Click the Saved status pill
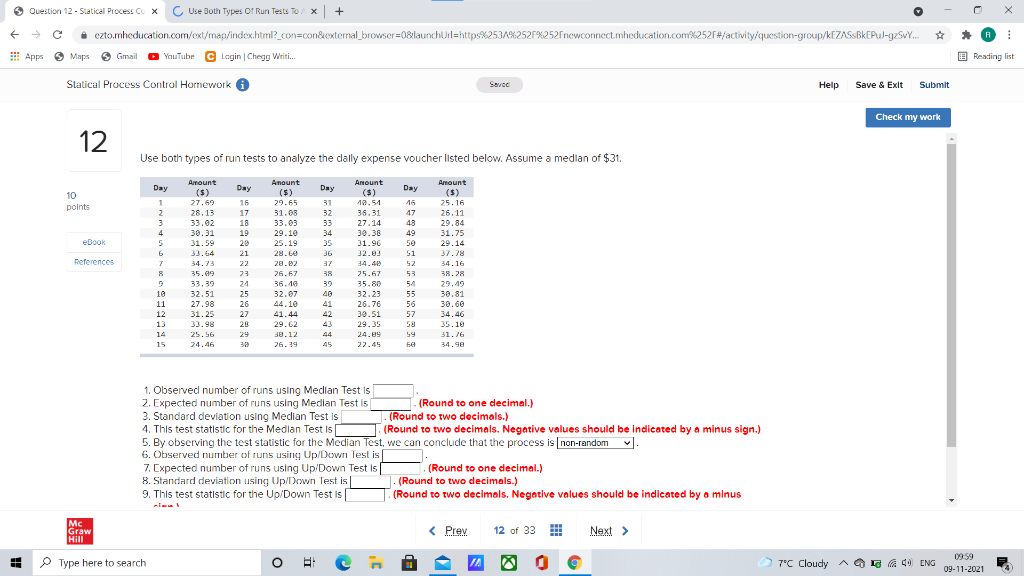 point(499,85)
